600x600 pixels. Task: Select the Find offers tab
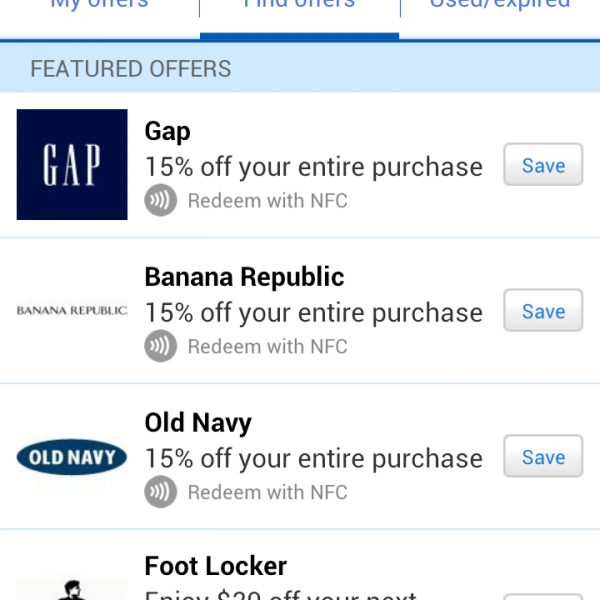coord(299,8)
